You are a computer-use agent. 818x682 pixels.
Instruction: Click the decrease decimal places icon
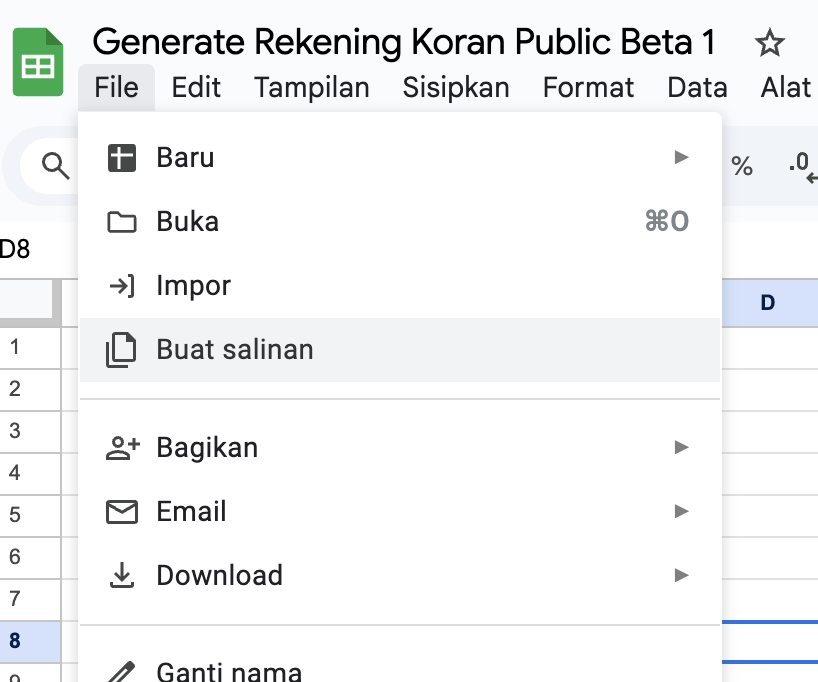802,167
